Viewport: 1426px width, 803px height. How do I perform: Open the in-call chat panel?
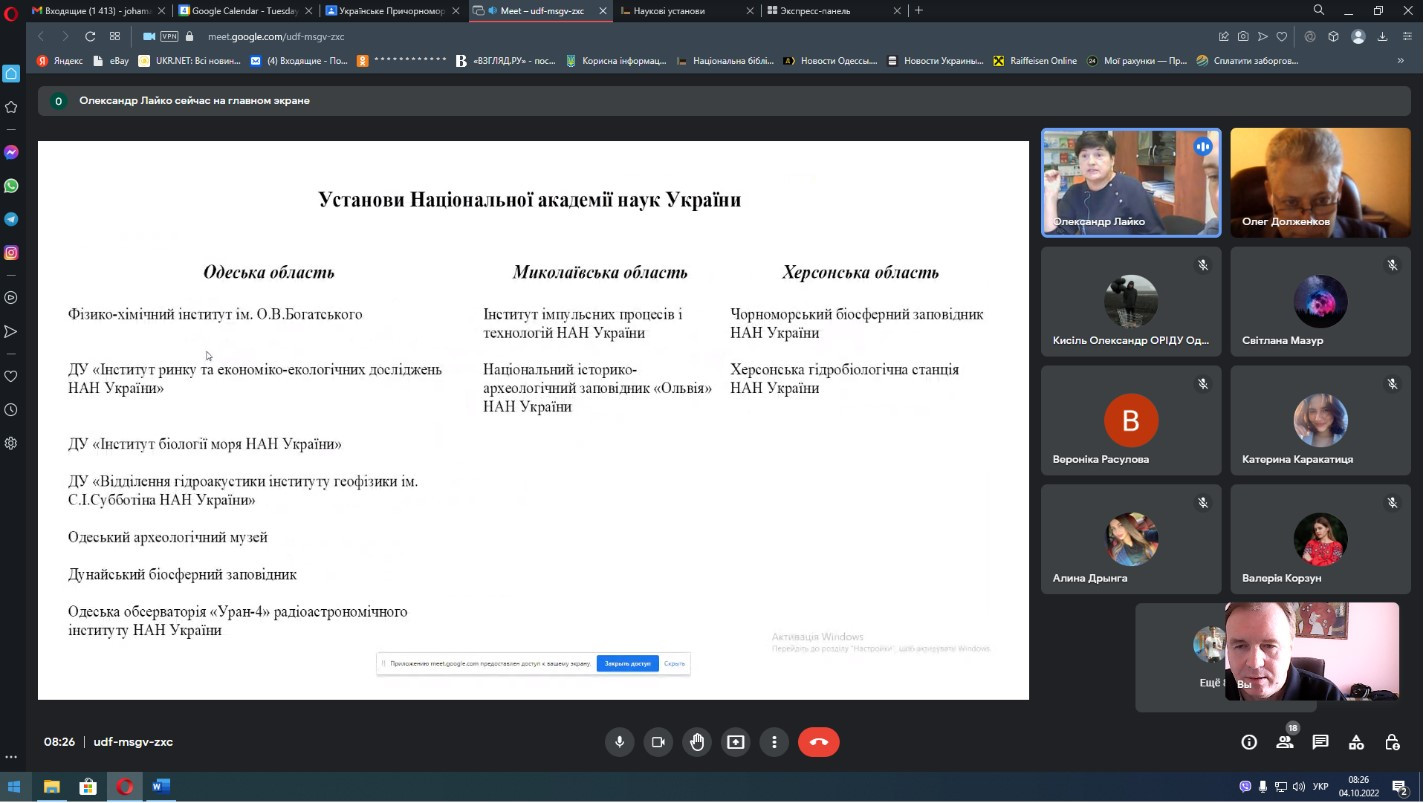(1320, 742)
